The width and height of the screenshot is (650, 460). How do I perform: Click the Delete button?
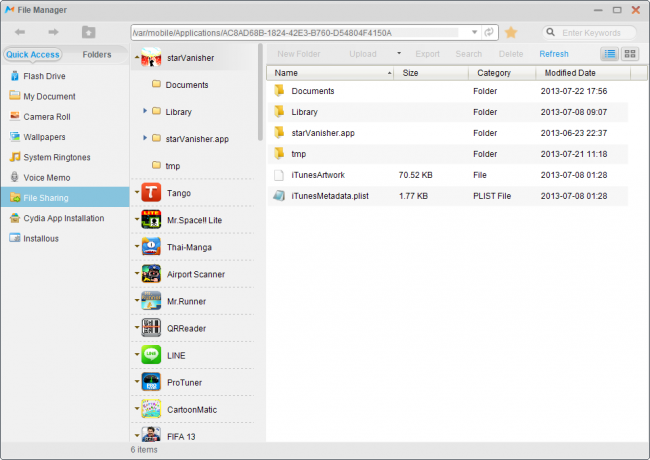pyautogui.click(x=511, y=54)
